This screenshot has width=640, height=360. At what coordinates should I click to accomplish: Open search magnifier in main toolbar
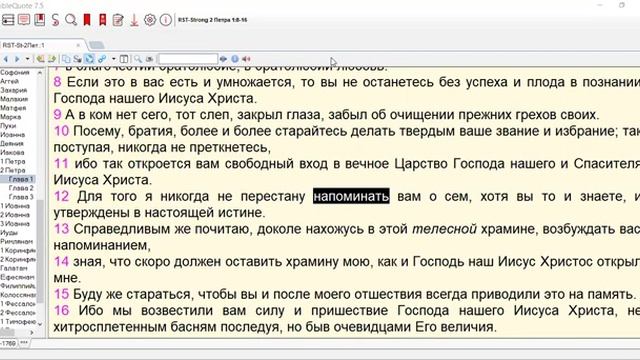click(x=71, y=20)
